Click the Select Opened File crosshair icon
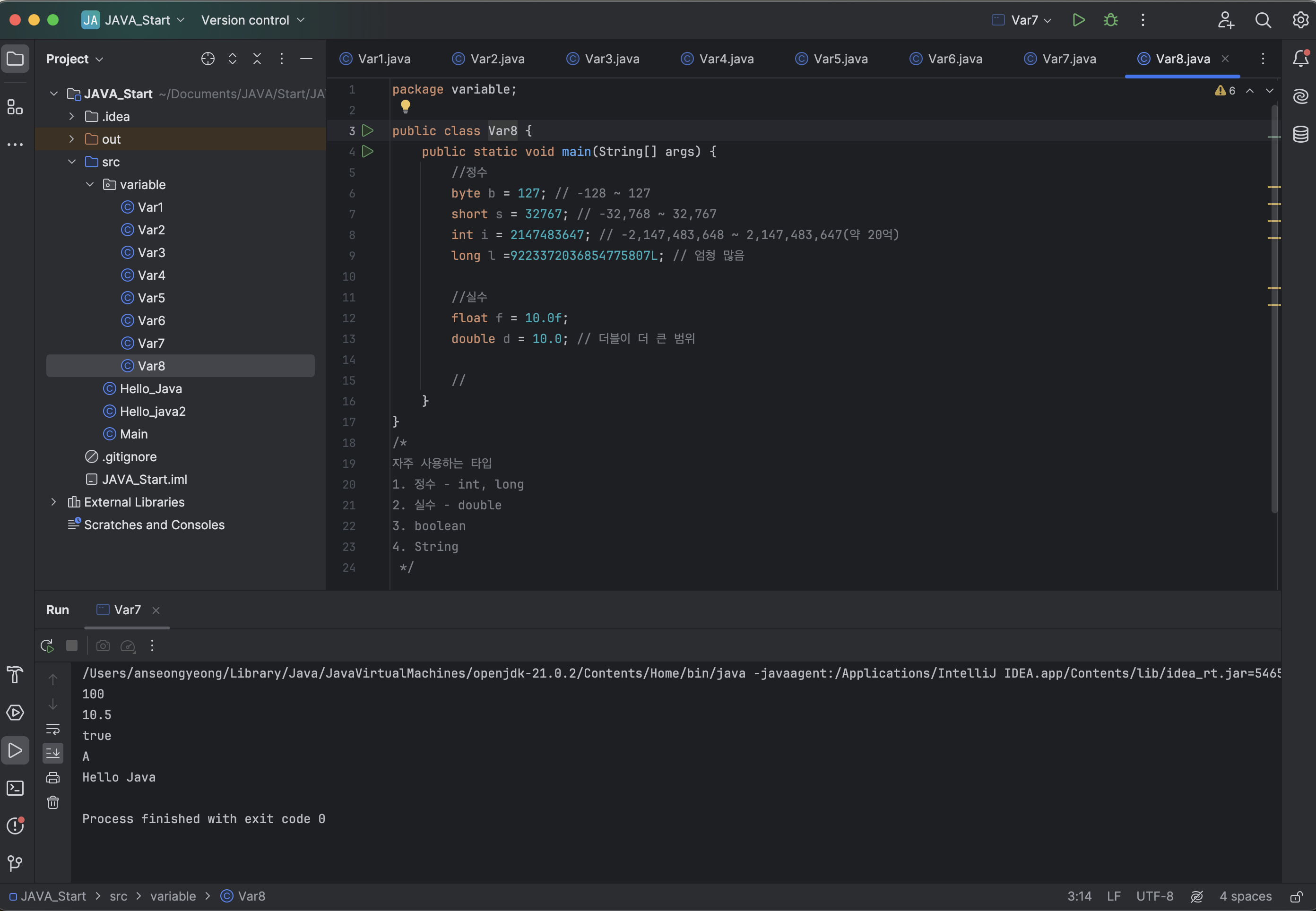 click(x=208, y=59)
